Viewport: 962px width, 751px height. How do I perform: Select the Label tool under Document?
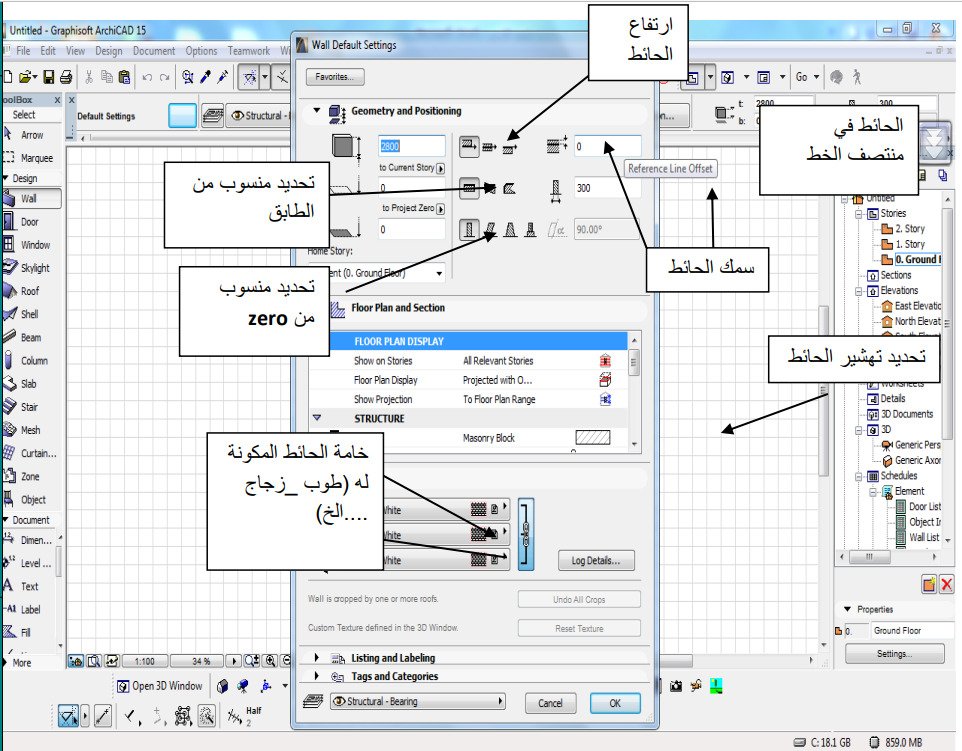(33, 609)
